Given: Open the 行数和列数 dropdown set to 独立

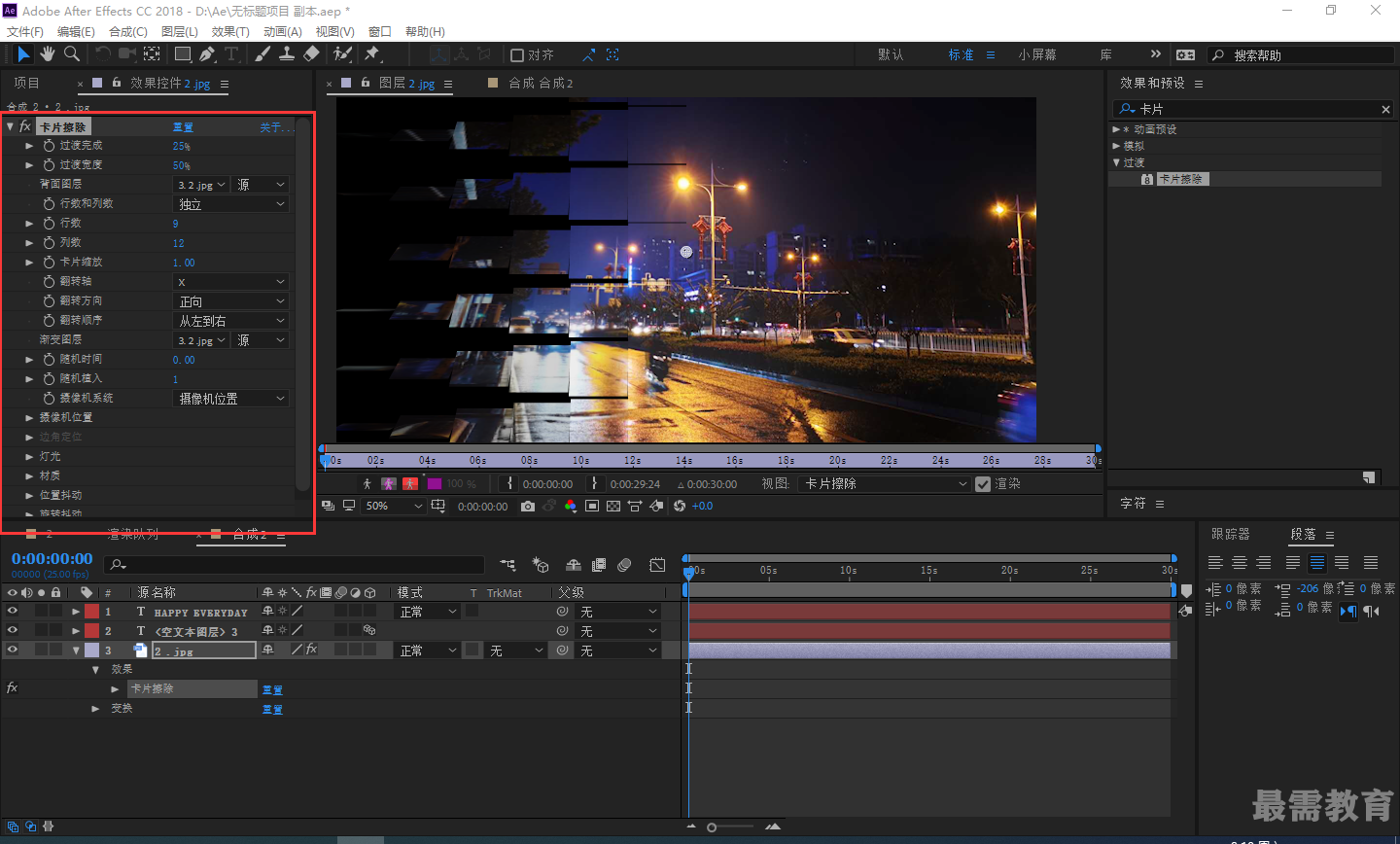Looking at the screenshot, I should tap(231, 204).
